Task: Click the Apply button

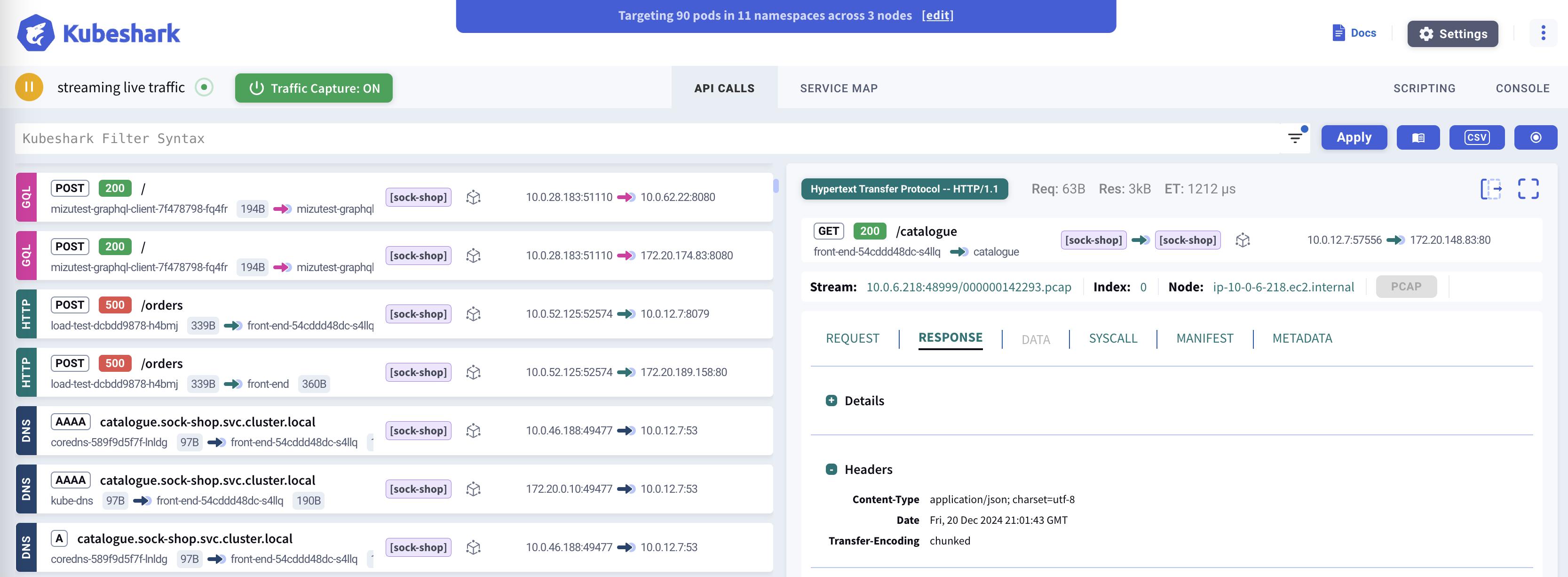Action: (x=1354, y=137)
